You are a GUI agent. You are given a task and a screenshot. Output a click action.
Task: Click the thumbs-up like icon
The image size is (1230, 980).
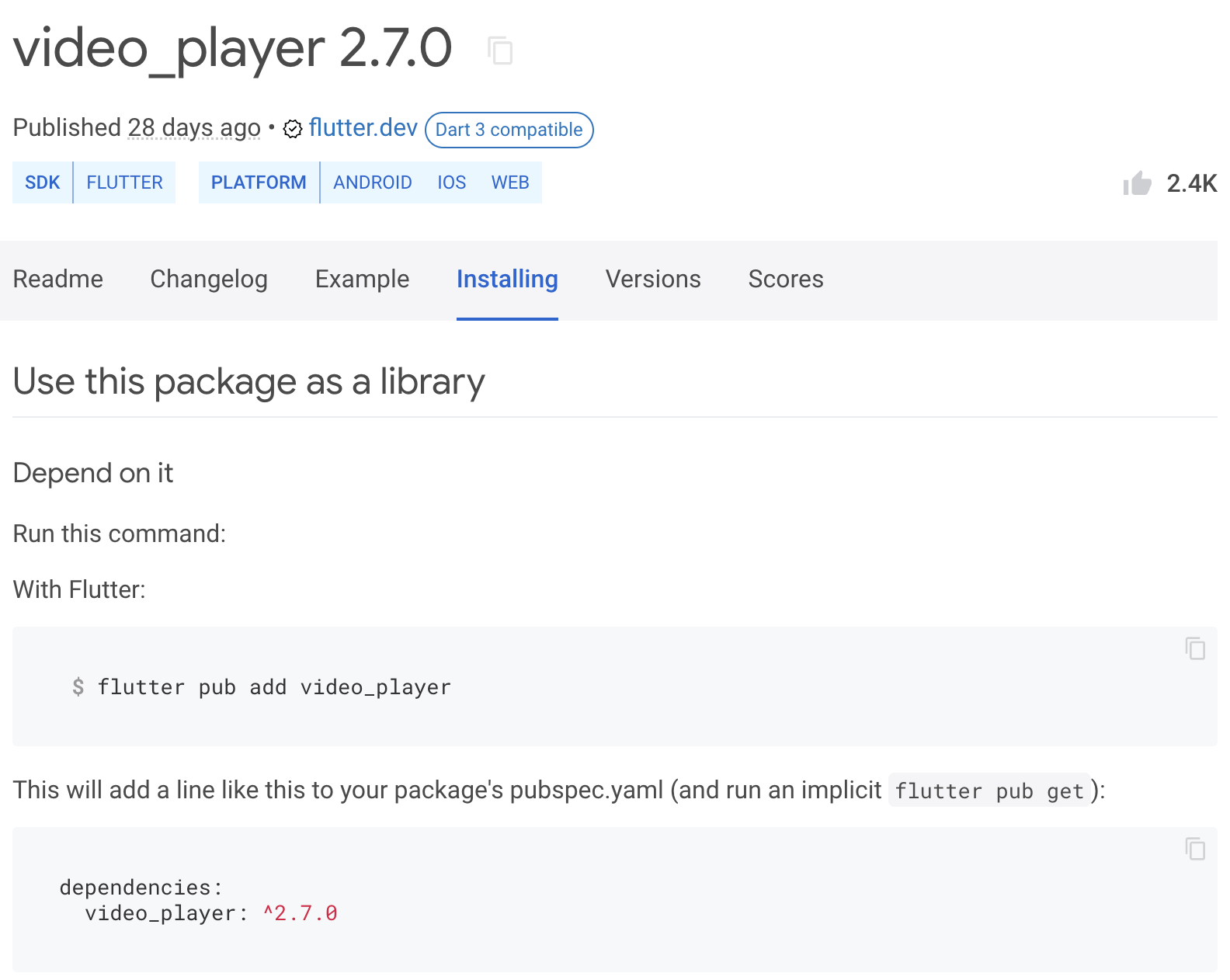(1137, 183)
